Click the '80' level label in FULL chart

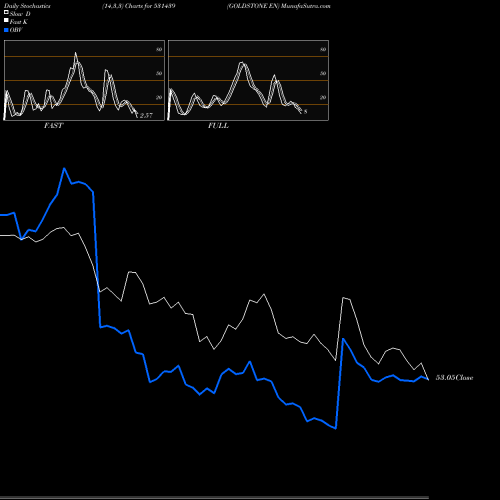[323, 50]
